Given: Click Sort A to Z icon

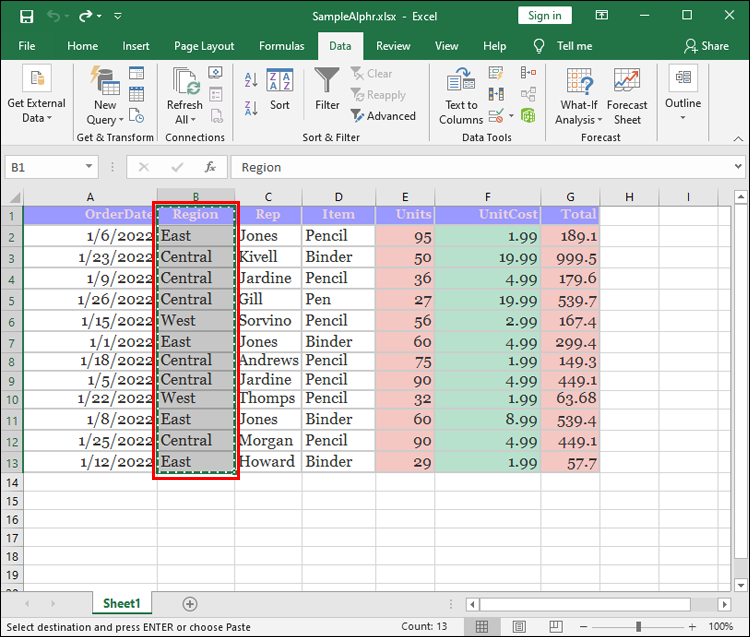Looking at the screenshot, I should coord(249,80).
